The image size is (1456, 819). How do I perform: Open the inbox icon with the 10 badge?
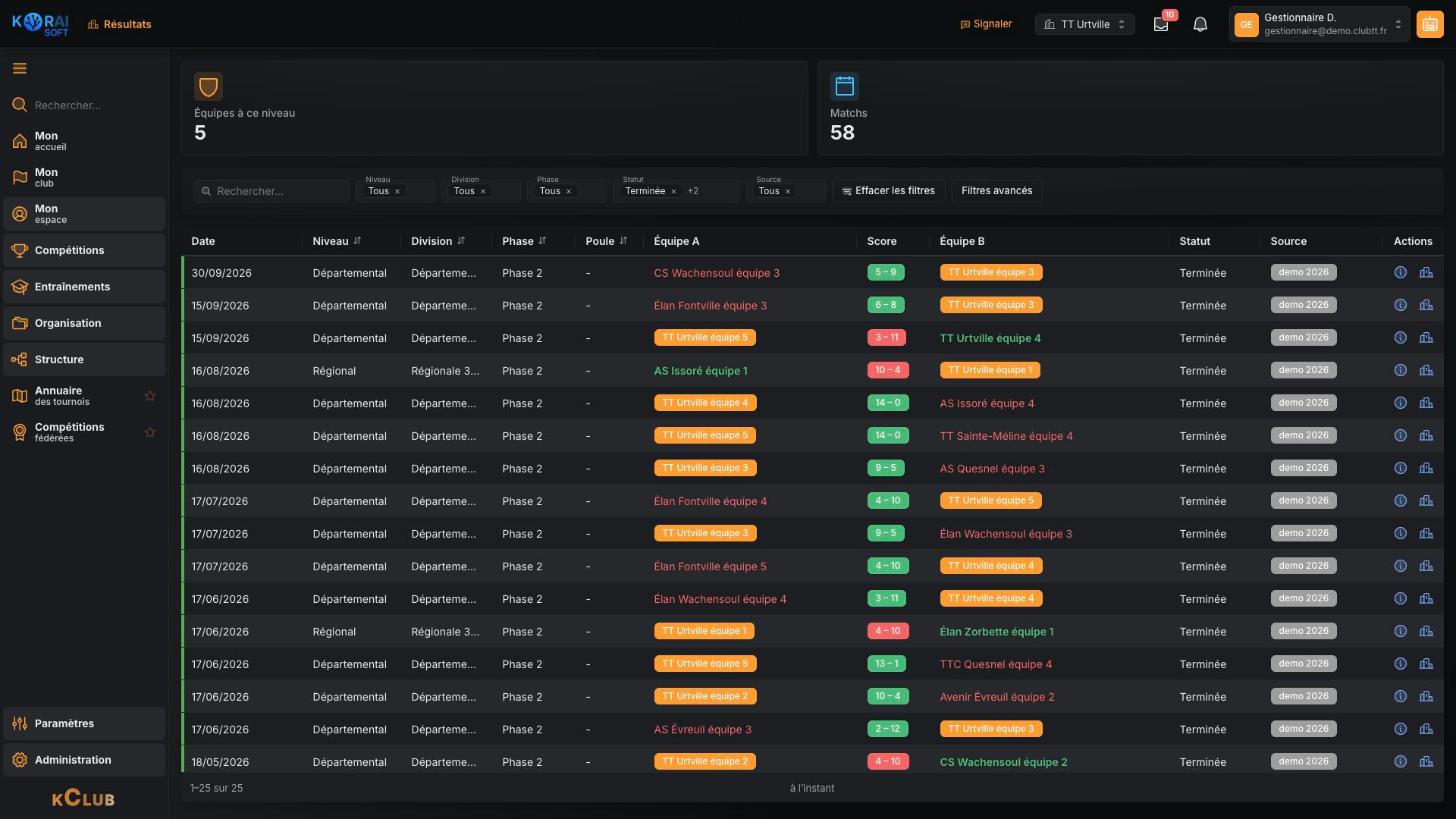pyautogui.click(x=1161, y=24)
